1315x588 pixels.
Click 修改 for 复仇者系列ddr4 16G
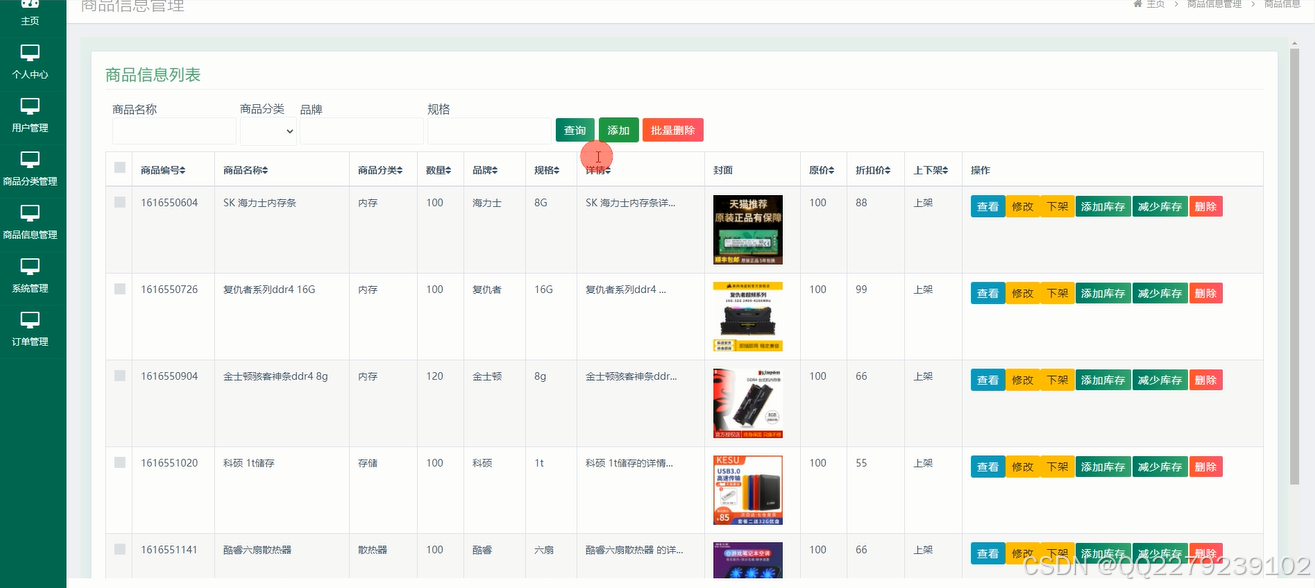[1022, 294]
